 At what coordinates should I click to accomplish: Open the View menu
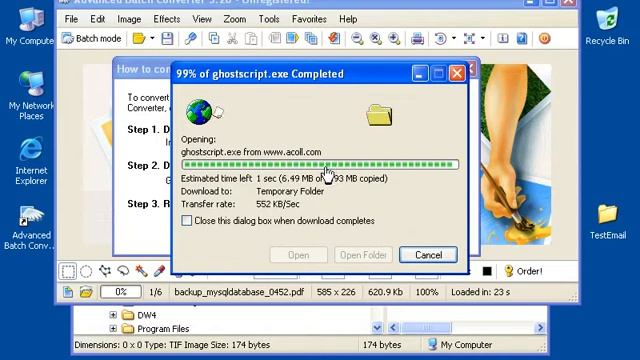(x=202, y=19)
